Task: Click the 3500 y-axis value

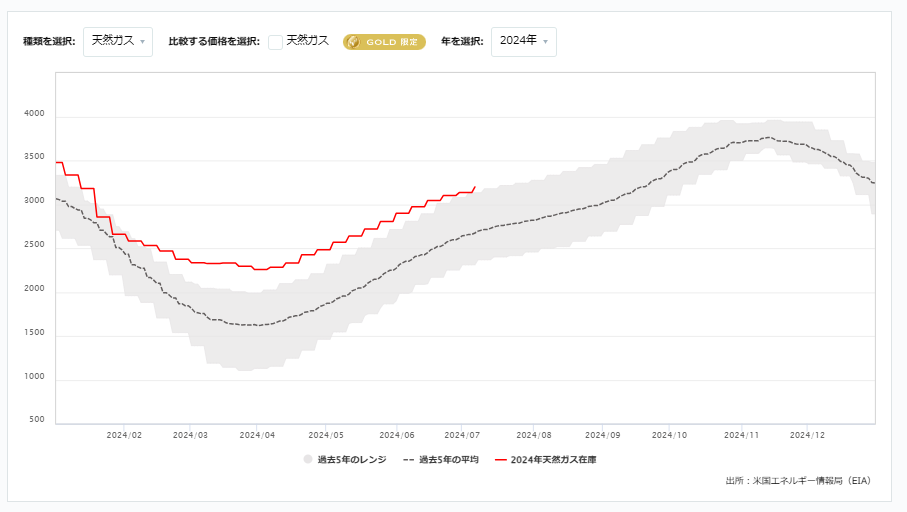Action: point(34,157)
